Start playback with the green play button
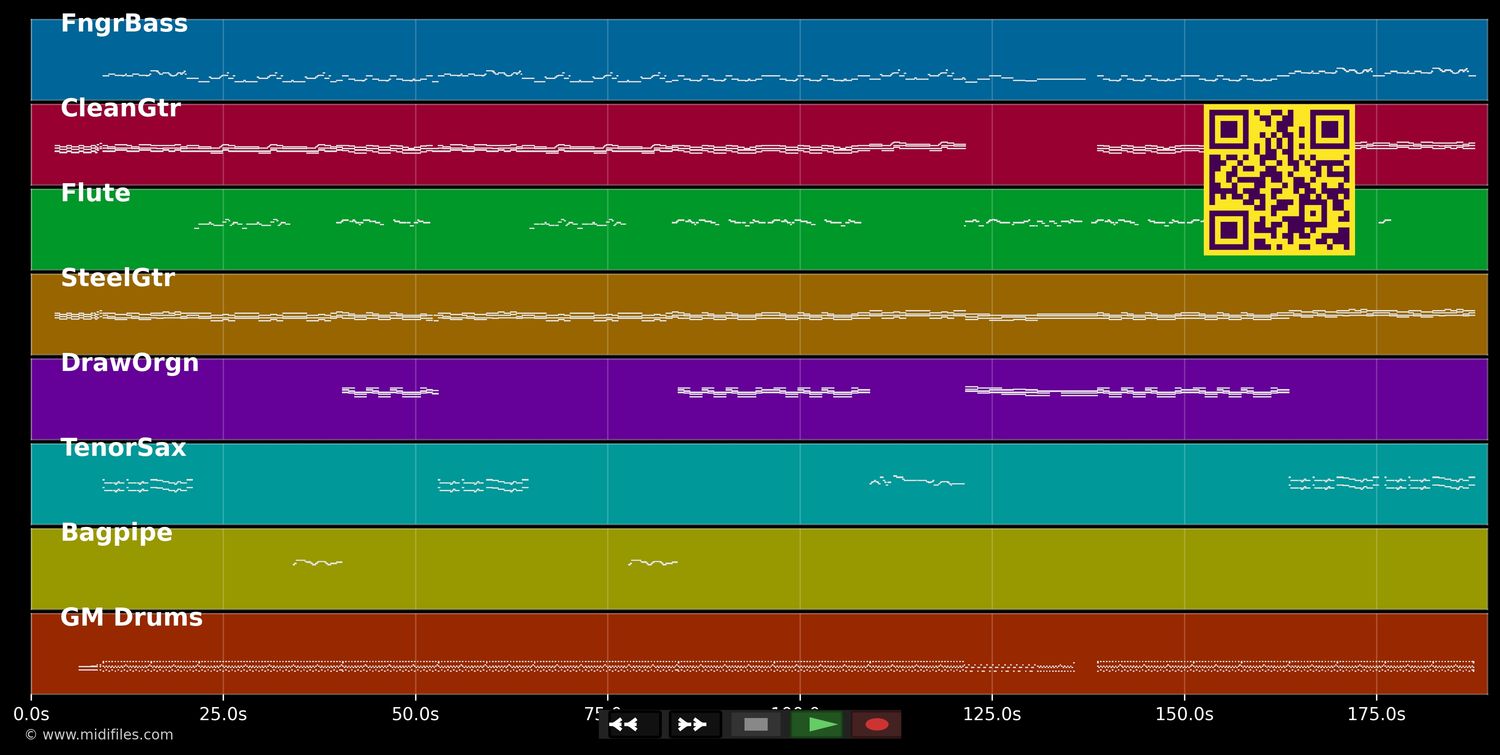This screenshot has height=755, width=1500. 817,724
